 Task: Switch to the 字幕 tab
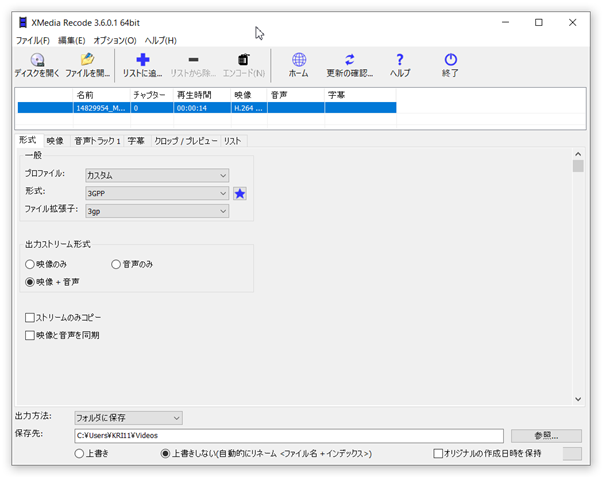coord(136,141)
